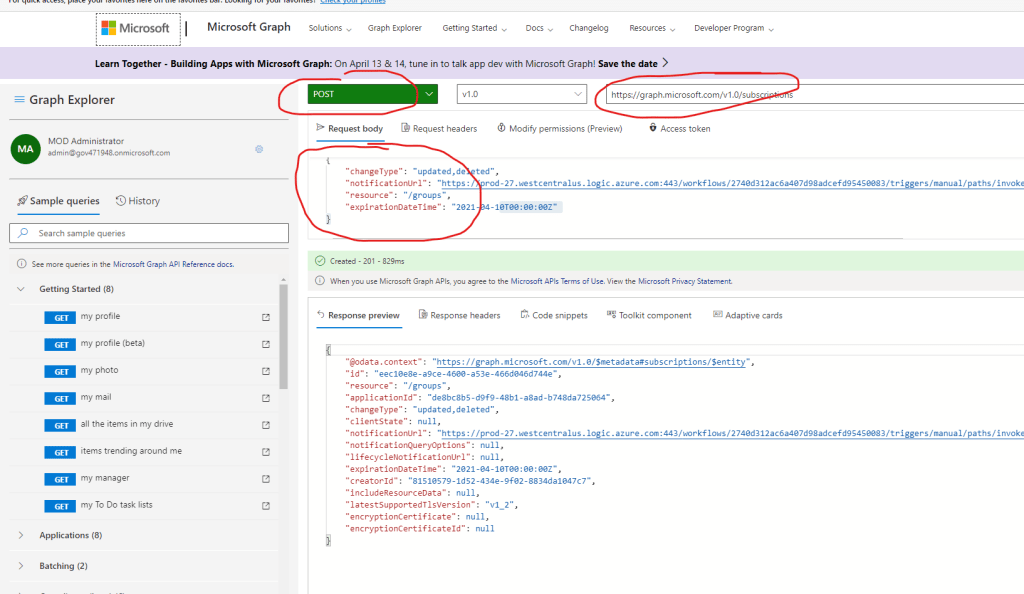The height and width of the screenshot is (594, 1024).
Task: Open the POST HTTP method dropdown
Action: tap(429, 94)
